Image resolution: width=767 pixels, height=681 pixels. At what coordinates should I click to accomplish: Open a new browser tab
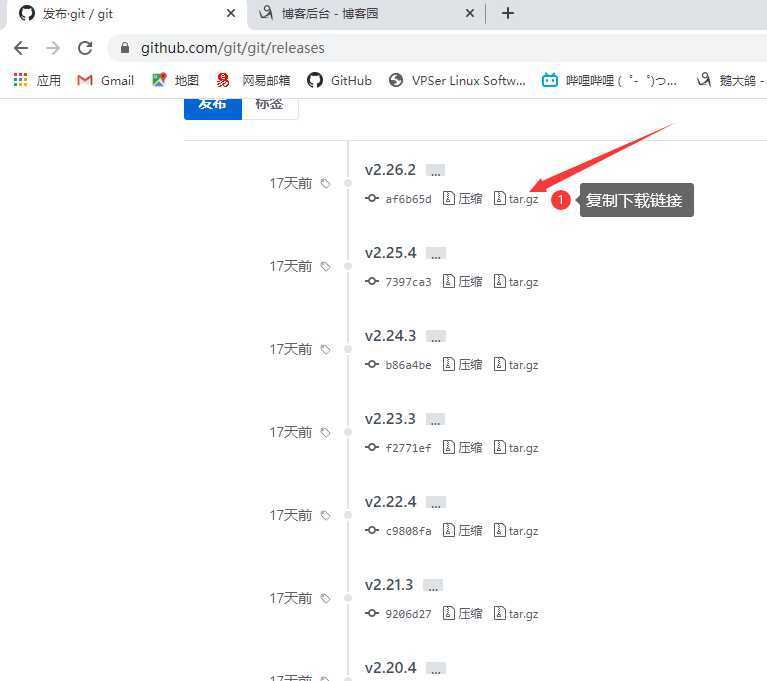[x=508, y=13]
